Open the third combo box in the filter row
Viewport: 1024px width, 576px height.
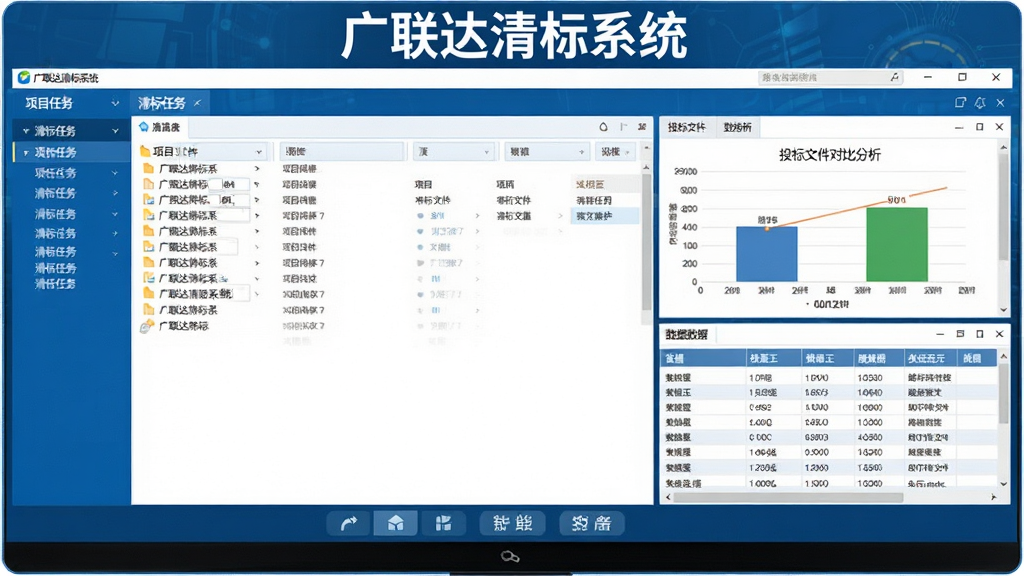(453, 152)
